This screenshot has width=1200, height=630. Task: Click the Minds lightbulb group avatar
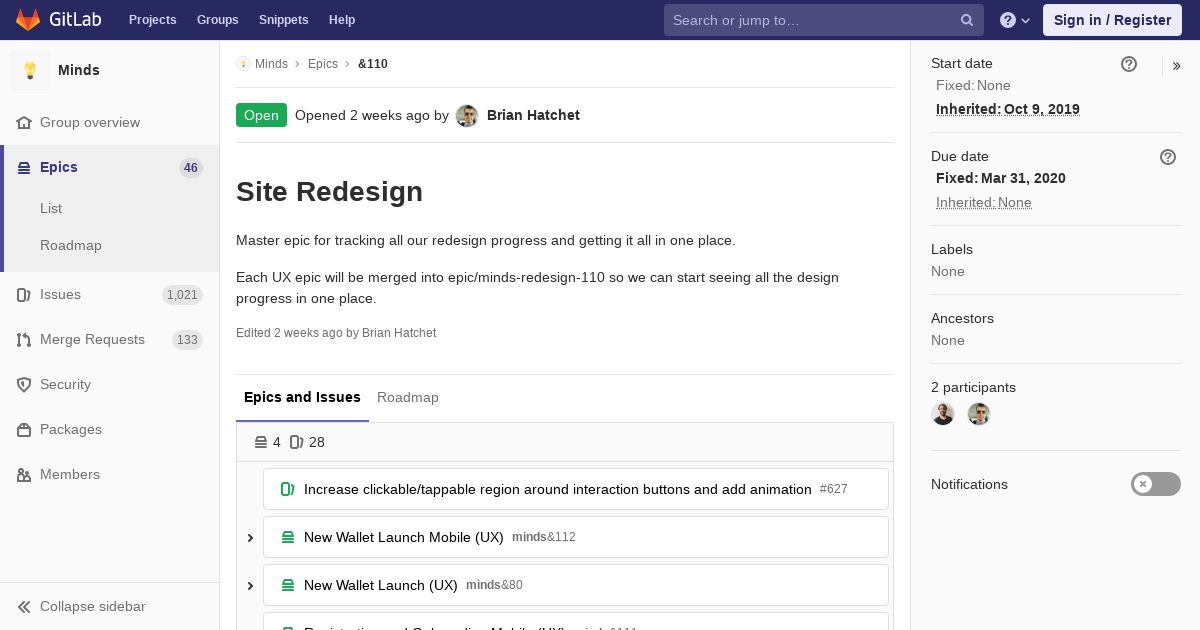coord(30,70)
